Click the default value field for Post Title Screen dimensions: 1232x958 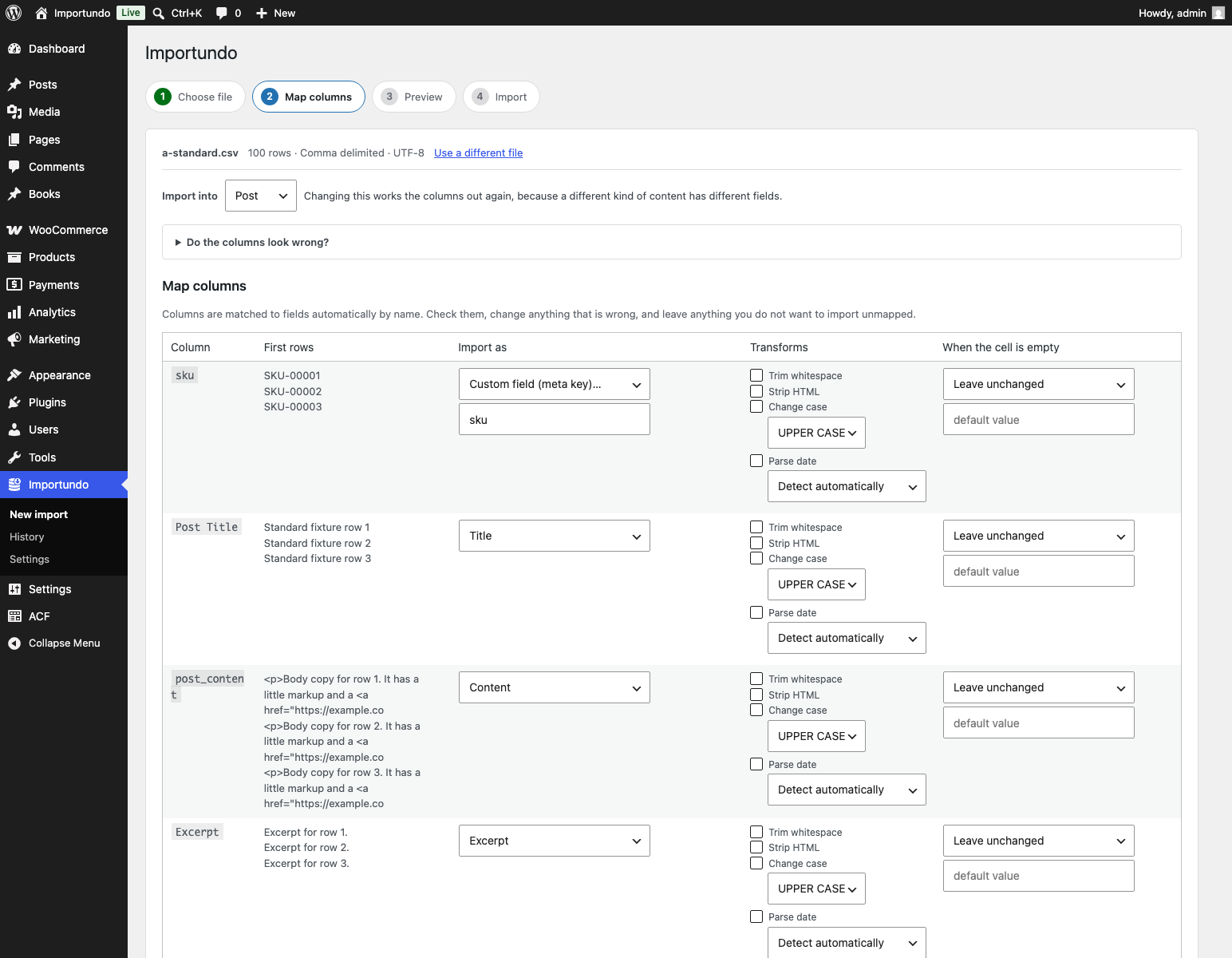point(1039,571)
